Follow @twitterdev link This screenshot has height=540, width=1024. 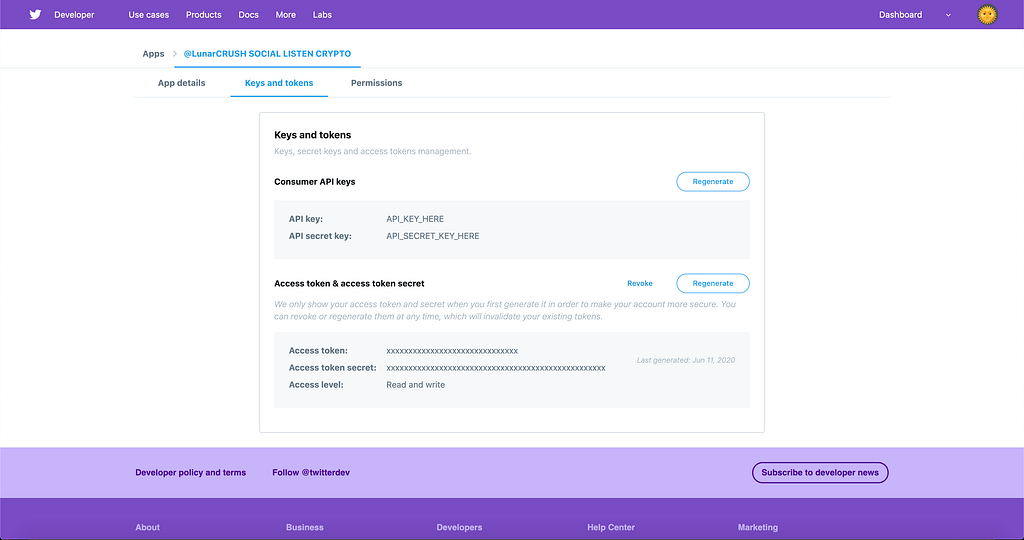click(311, 472)
